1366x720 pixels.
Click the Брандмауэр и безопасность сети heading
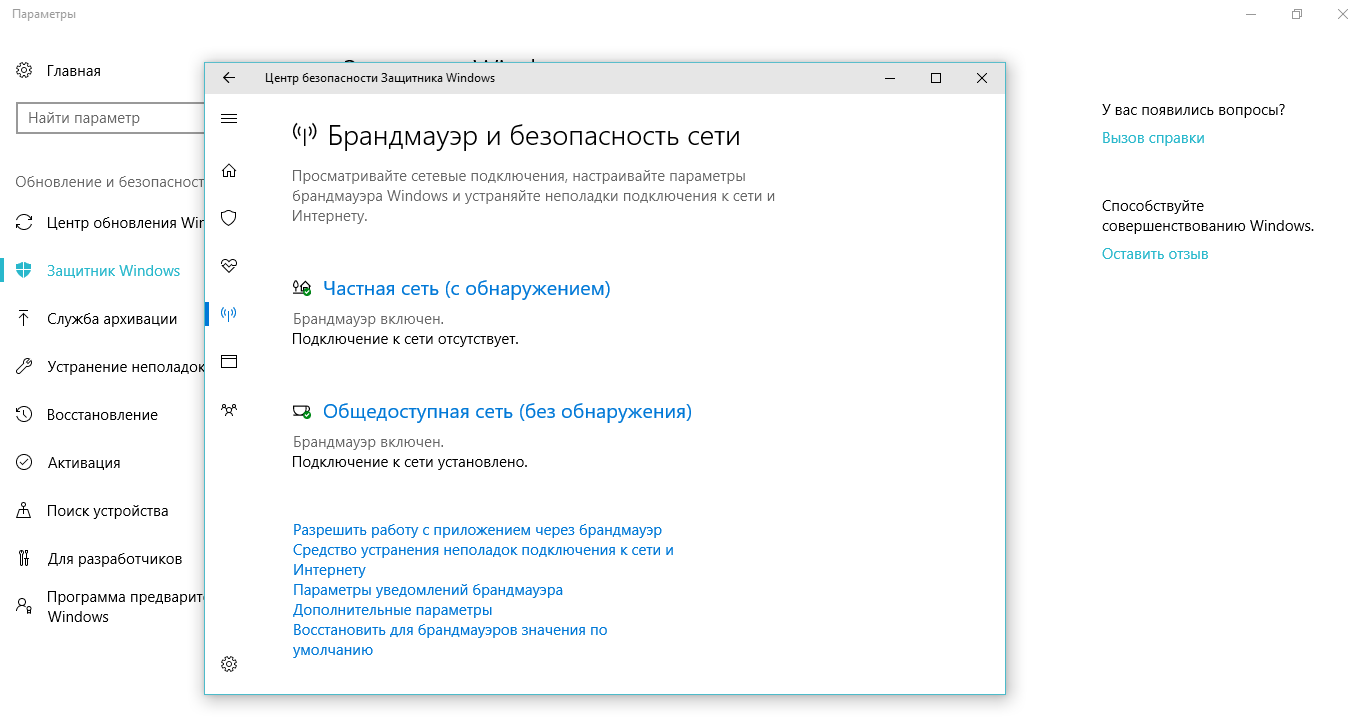[534, 136]
